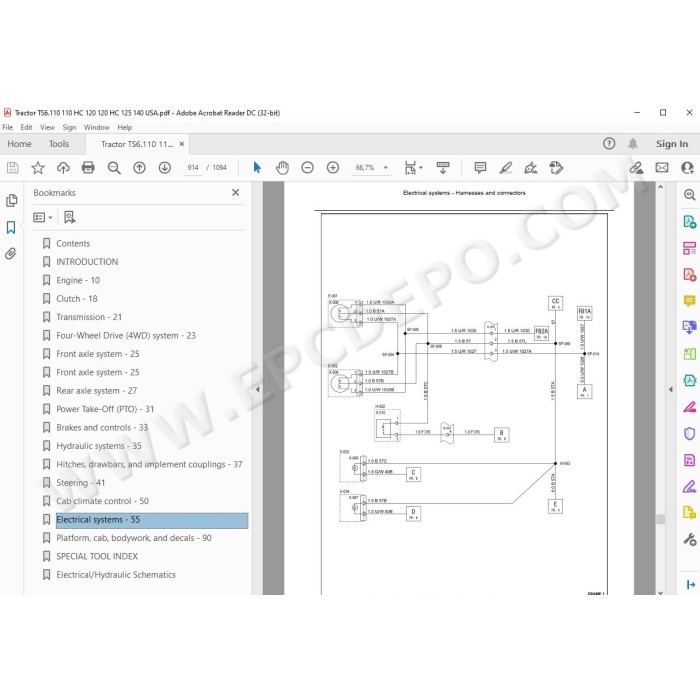Screen dimensions: 700x700
Task: Click the stamp tool icon
Action: [556, 168]
